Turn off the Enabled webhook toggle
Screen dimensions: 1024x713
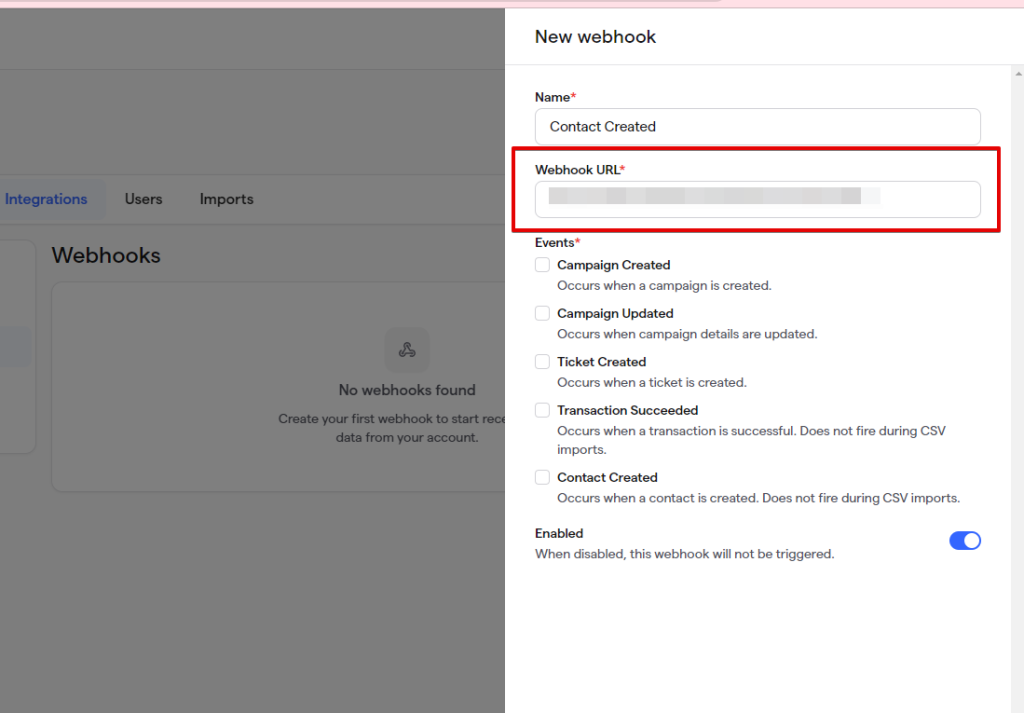tap(964, 541)
